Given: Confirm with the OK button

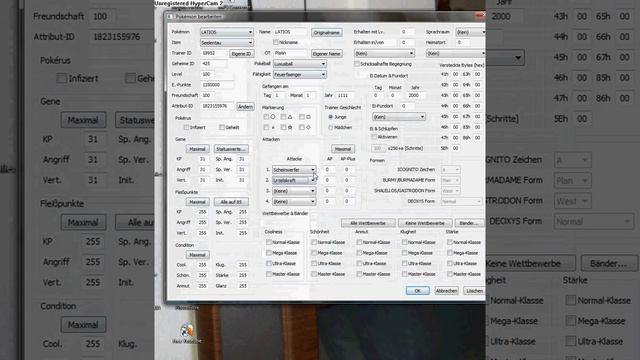Looking at the screenshot, I should (x=418, y=291).
